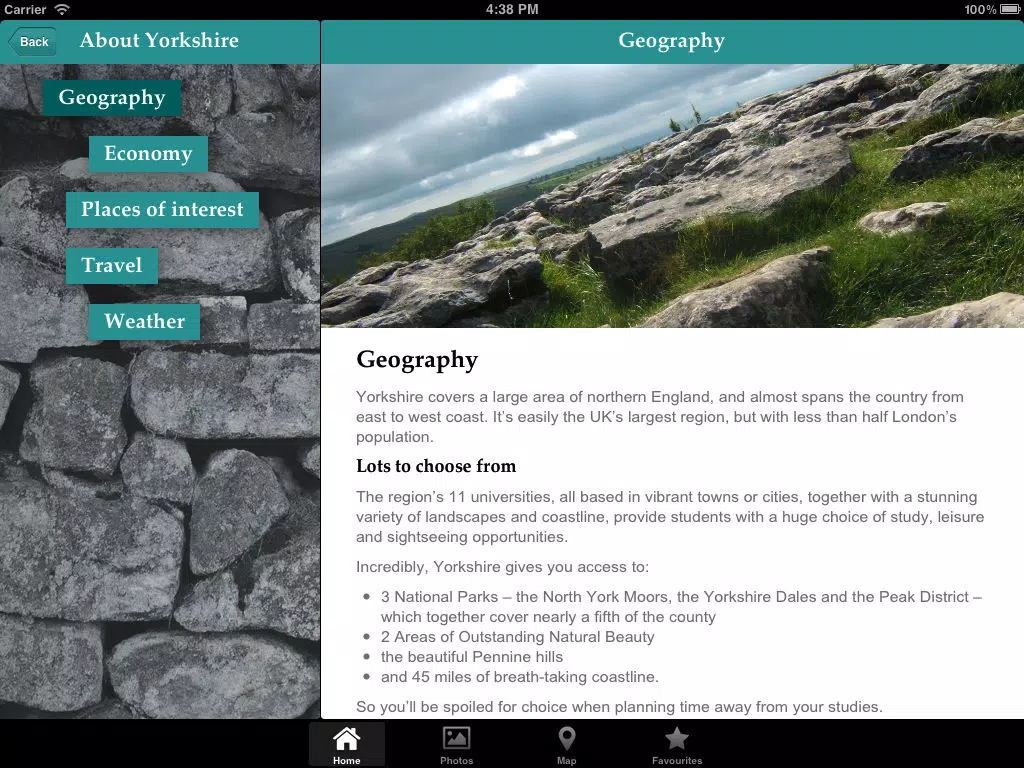Click the Wi-Fi icon in status bar

click(x=62, y=9)
